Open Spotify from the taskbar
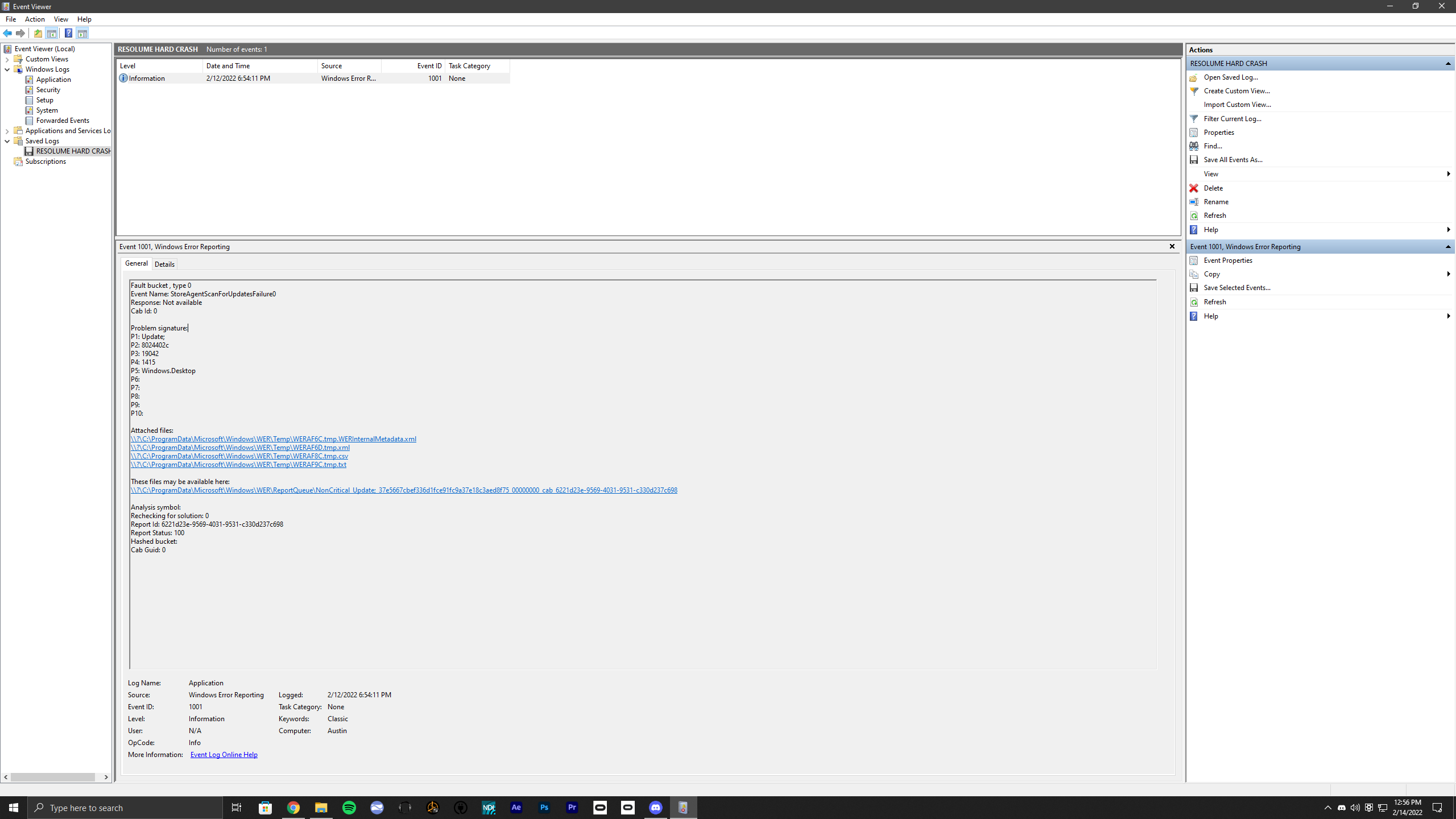The image size is (1456, 819). [349, 808]
